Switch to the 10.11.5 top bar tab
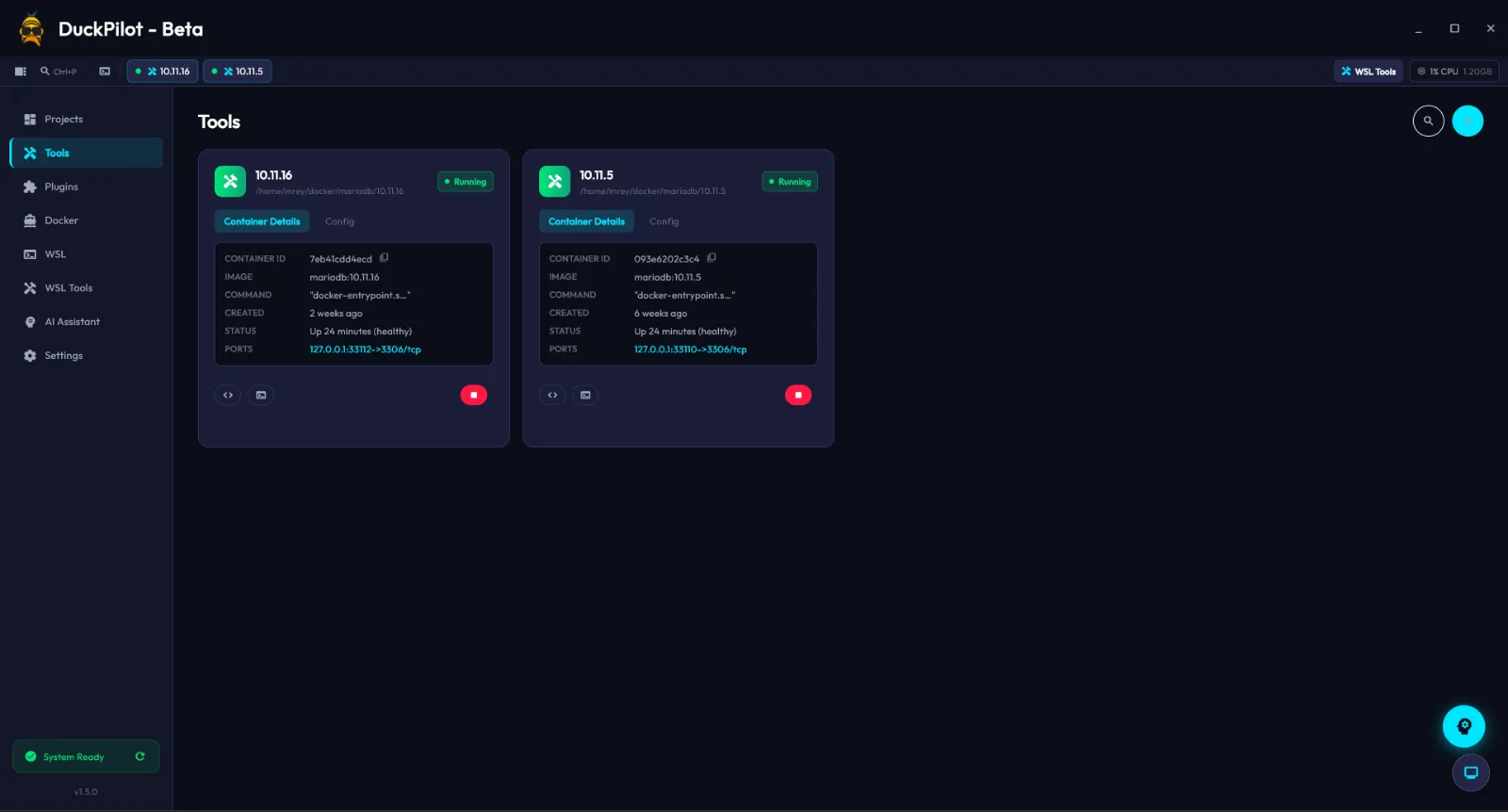This screenshot has width=1508, height=812. coord(238,72)
